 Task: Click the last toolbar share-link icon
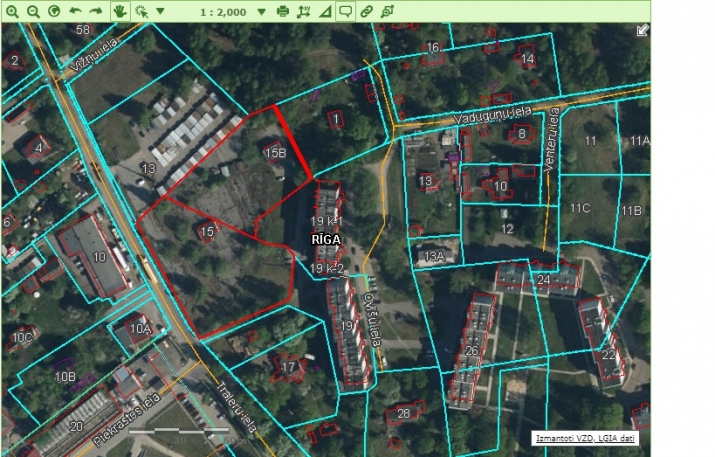coord(387,11)
